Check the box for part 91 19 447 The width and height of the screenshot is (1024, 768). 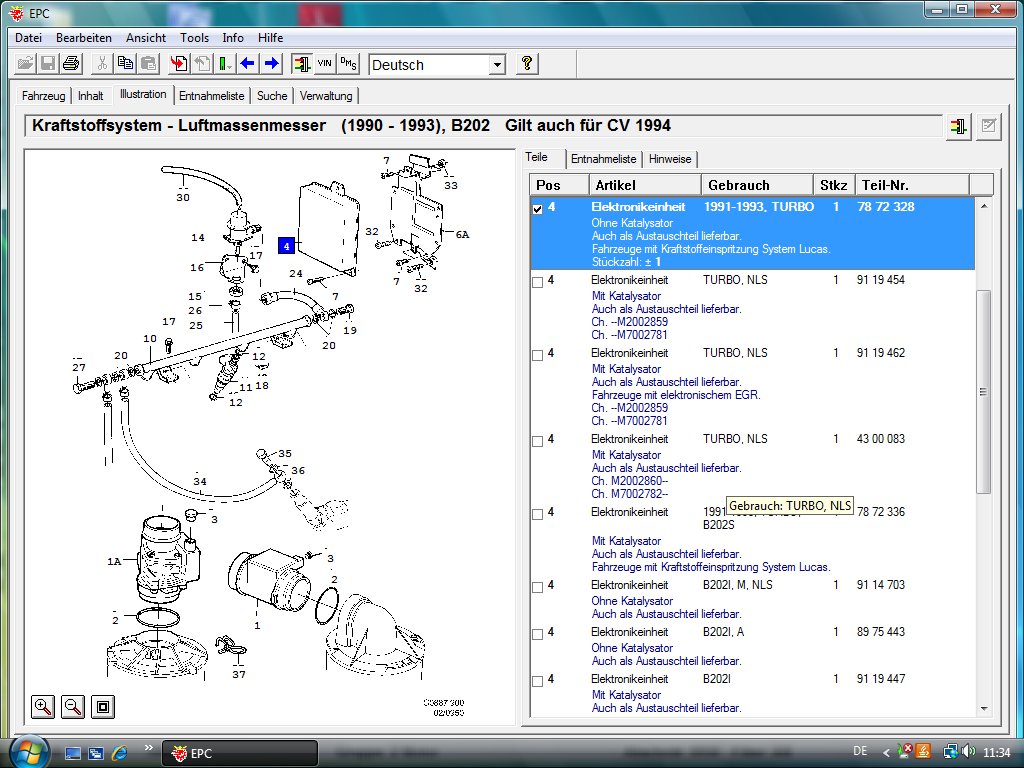(x=537, y=681)
